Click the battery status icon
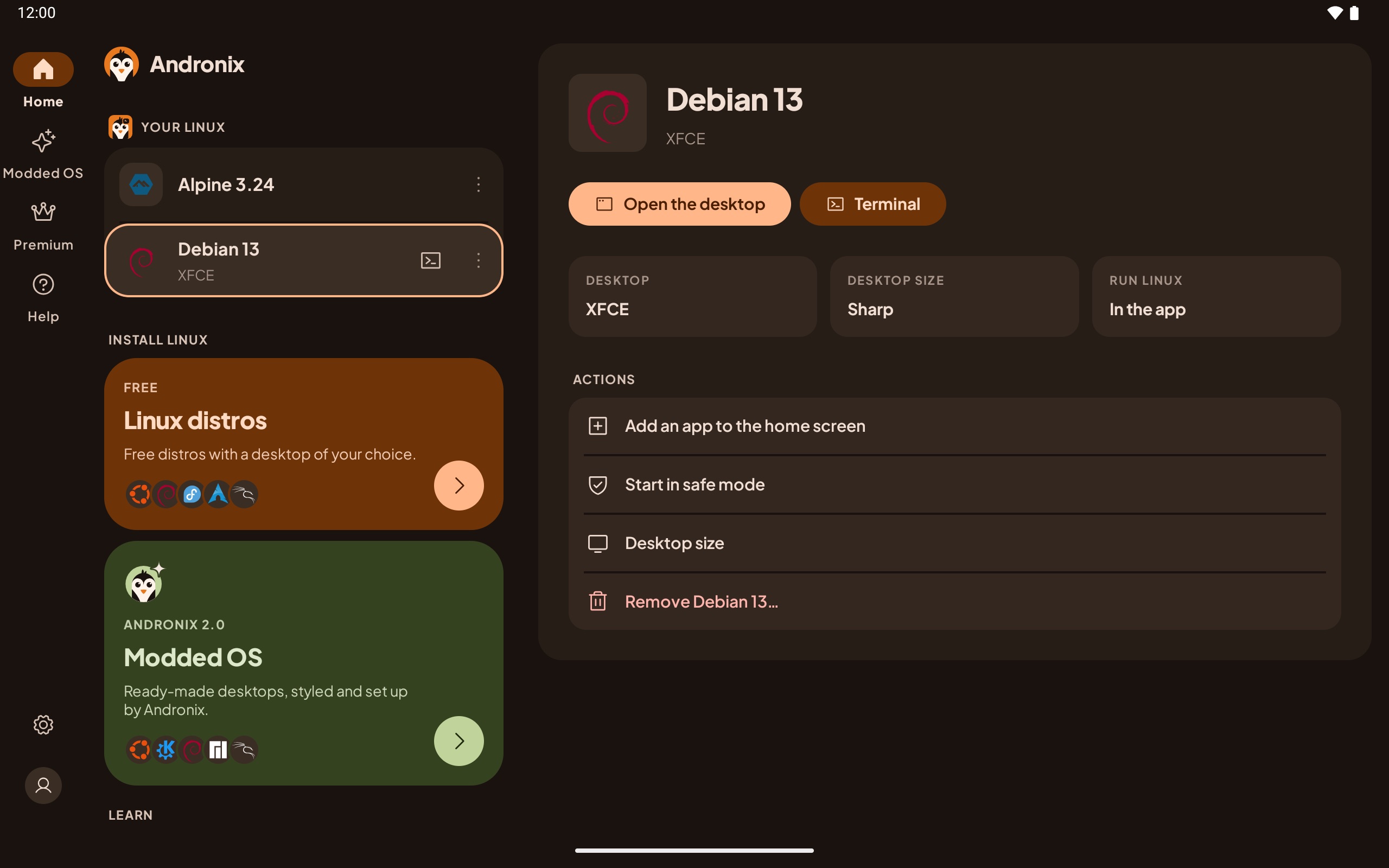The width and height of the screenshot is (1389, 868). (x=1354, y=12)
